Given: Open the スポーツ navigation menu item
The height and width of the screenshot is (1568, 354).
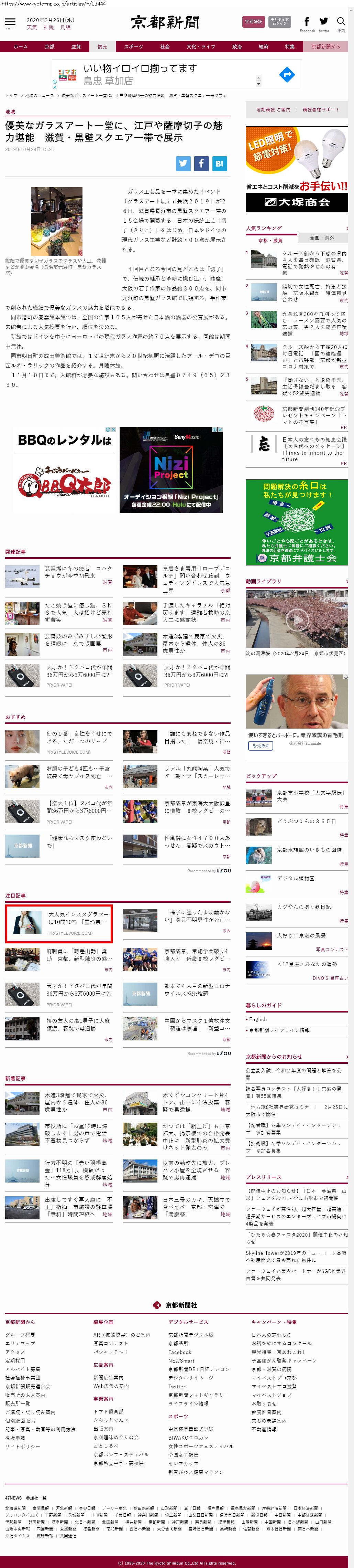Looking at the screenshot, I should click(133, 47).
